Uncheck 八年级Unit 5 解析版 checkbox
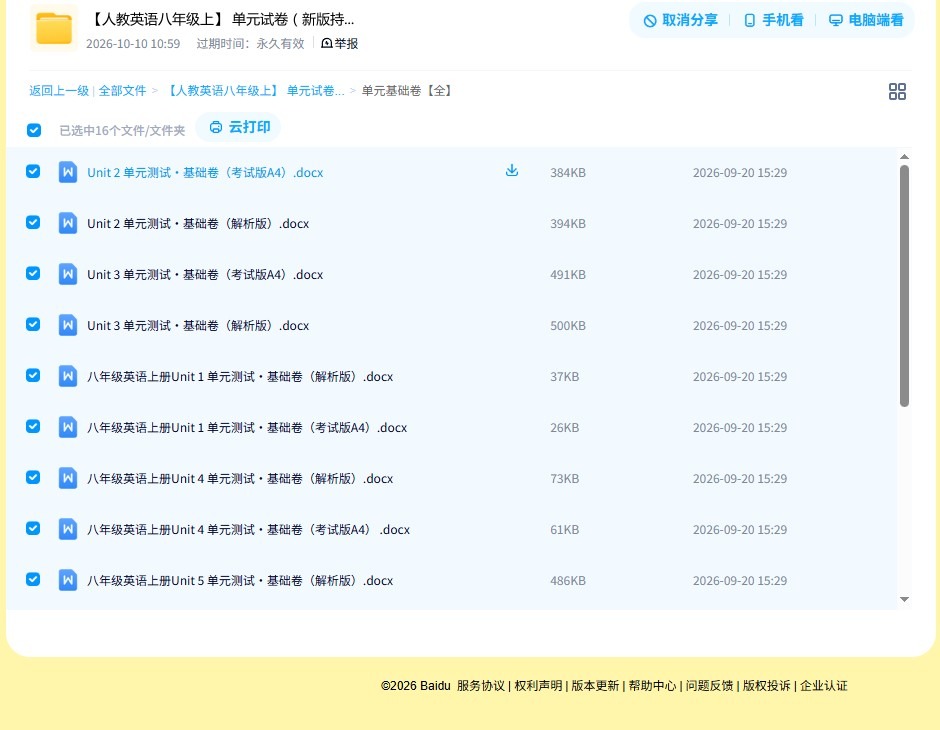940x730 pixels. coord(33,579)
